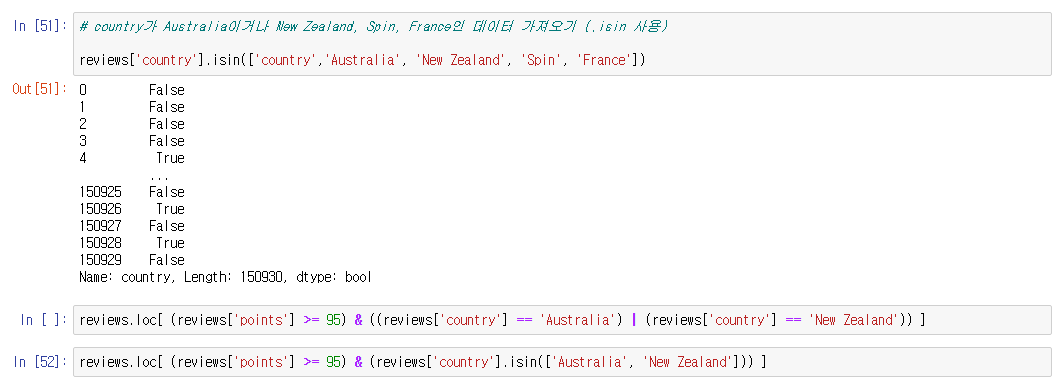Click 'points' string in the unexecuted cell
The height and width of the screenshot is (384, 1062).
coord(262,320)
